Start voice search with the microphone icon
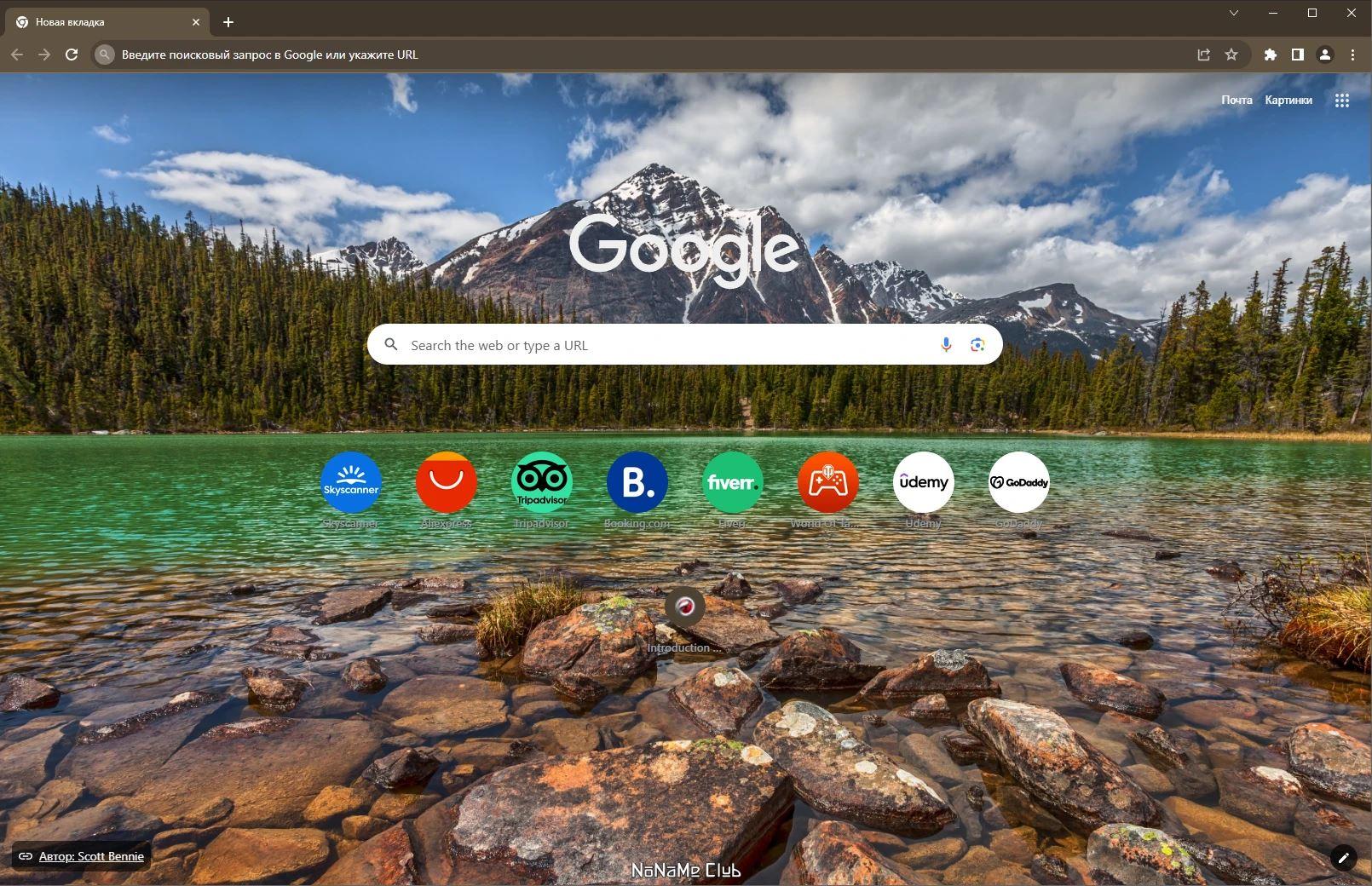 pos(945,345)
